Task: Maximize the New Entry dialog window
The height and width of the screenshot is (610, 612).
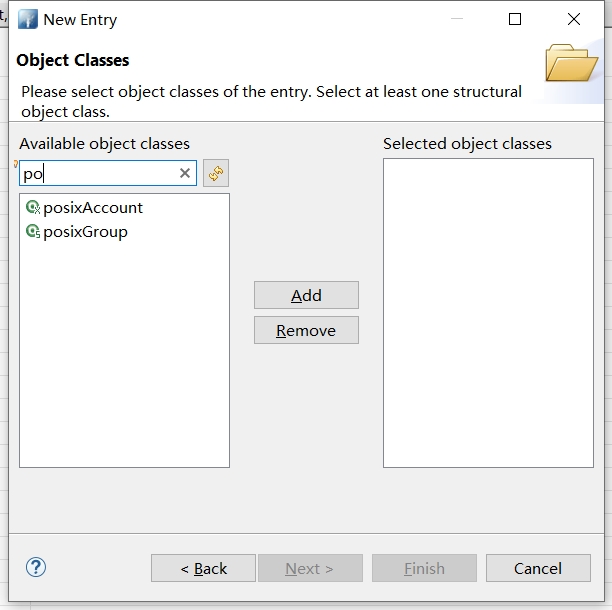Action: [515, 20]
